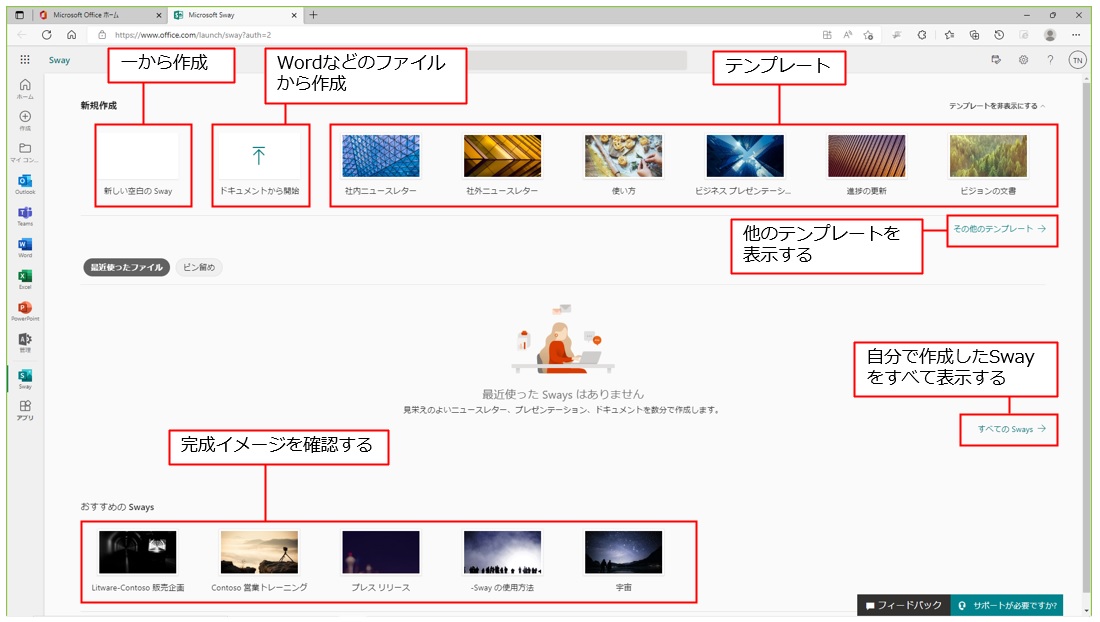Click the browser home button
Viewport: 1100px width, 622px height.
72,34
